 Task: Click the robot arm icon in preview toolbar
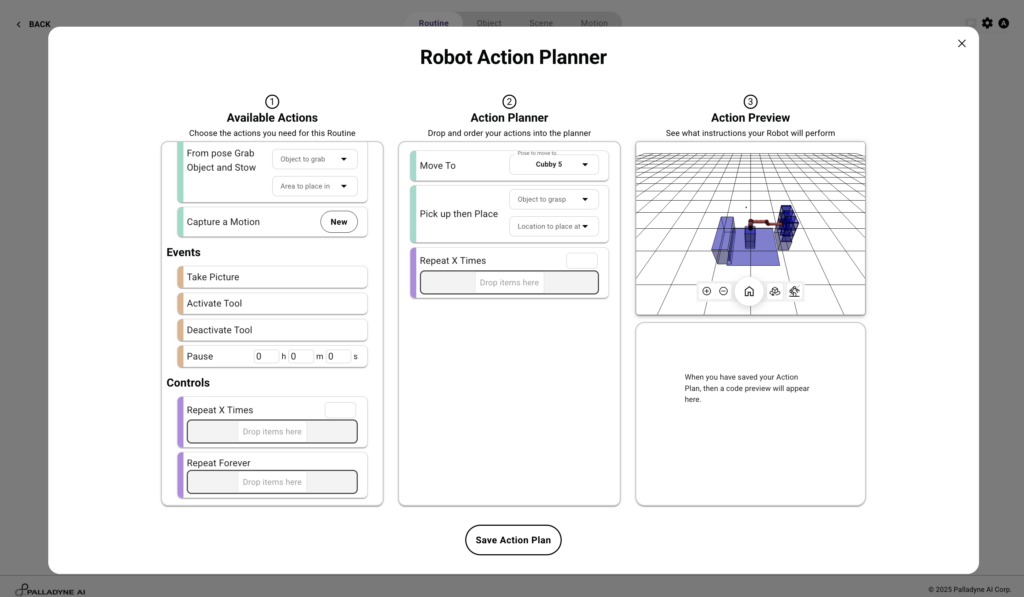coord(794,291)
